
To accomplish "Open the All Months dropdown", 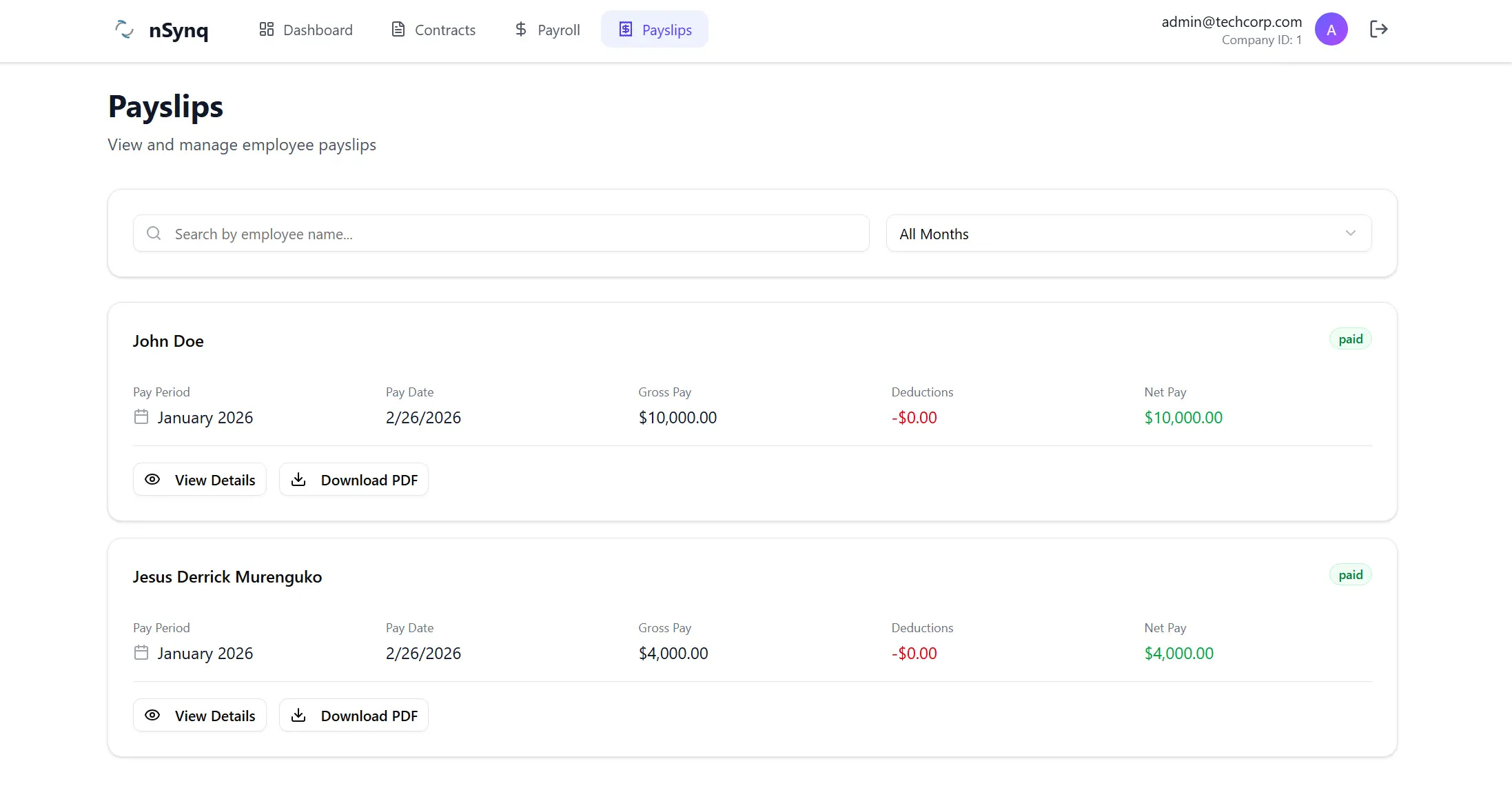I will [1128, 233].
